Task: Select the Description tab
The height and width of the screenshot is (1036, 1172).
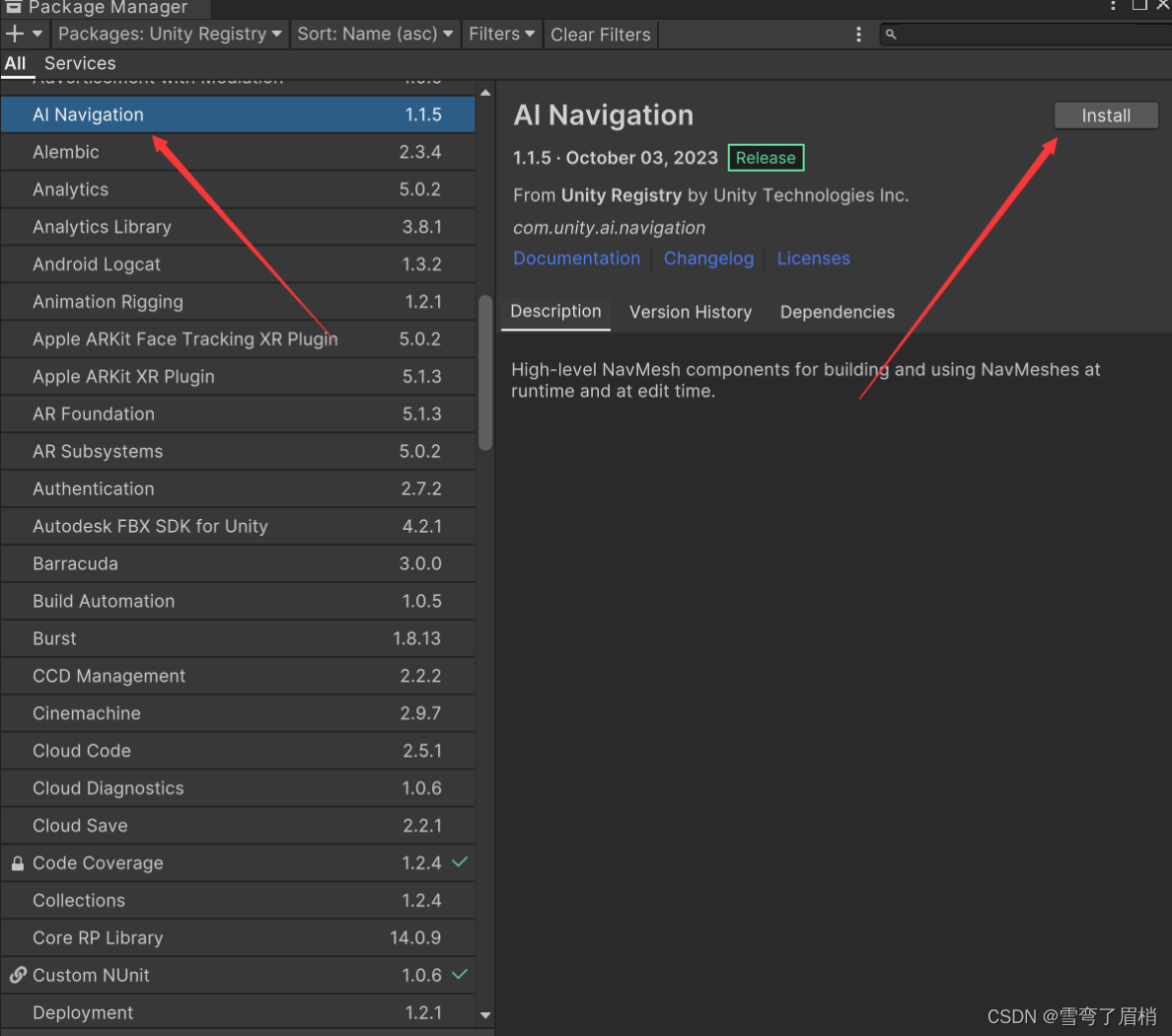Action: 555,312
